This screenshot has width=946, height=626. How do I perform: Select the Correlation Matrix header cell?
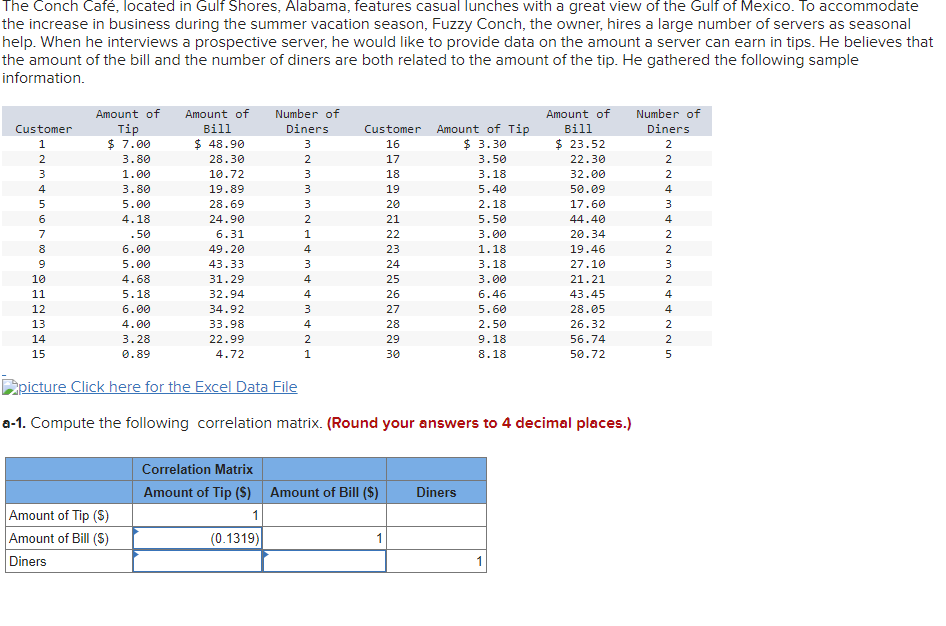196,469
